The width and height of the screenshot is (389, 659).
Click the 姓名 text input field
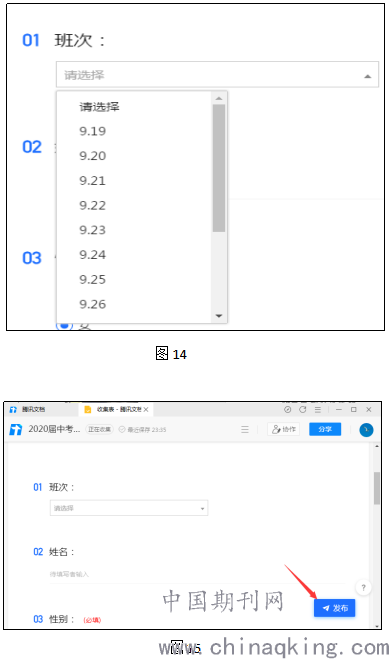tap(197, 574)
